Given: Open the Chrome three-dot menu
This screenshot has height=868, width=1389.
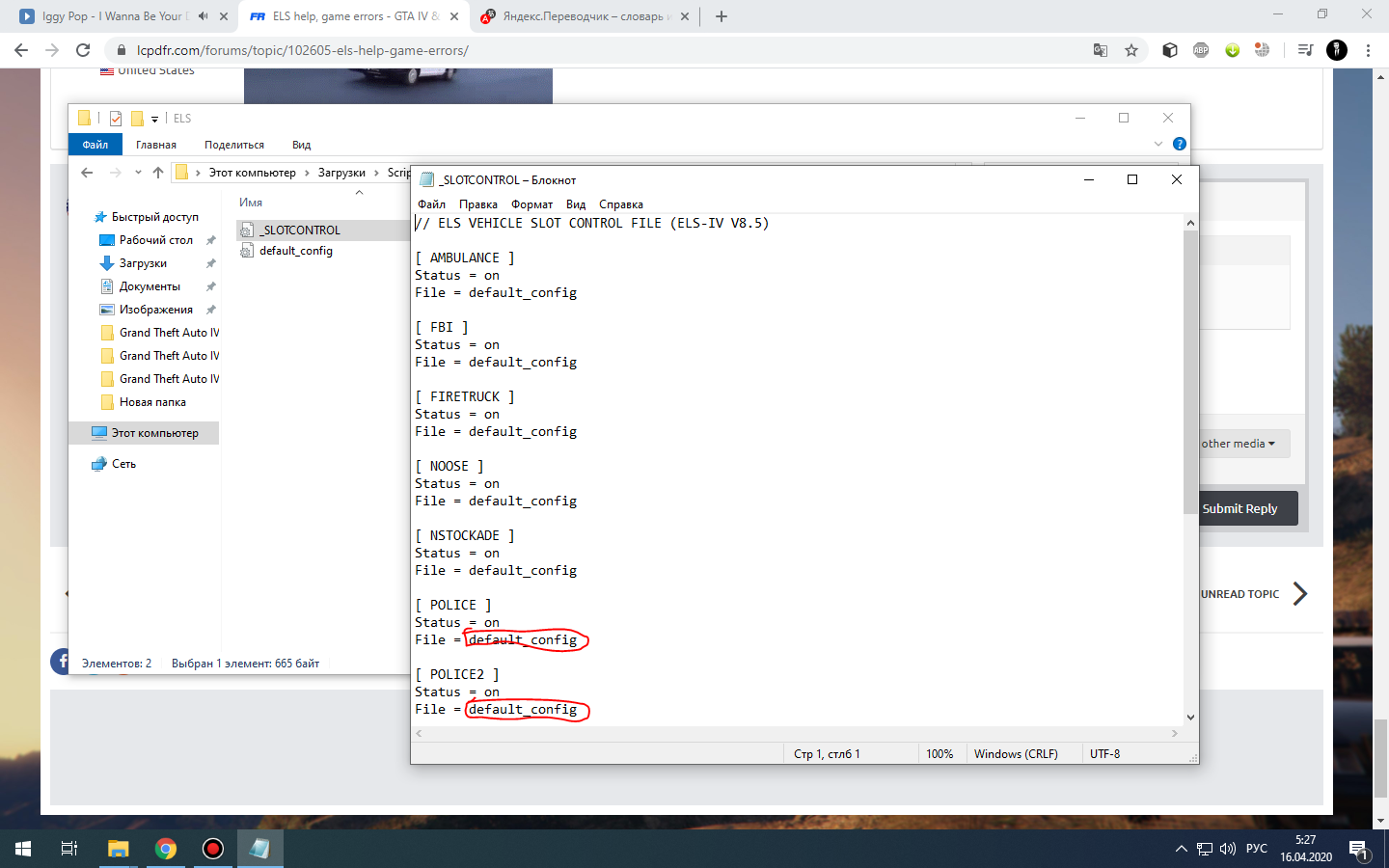Looking at the screenshot, I should pos(1368,50).
